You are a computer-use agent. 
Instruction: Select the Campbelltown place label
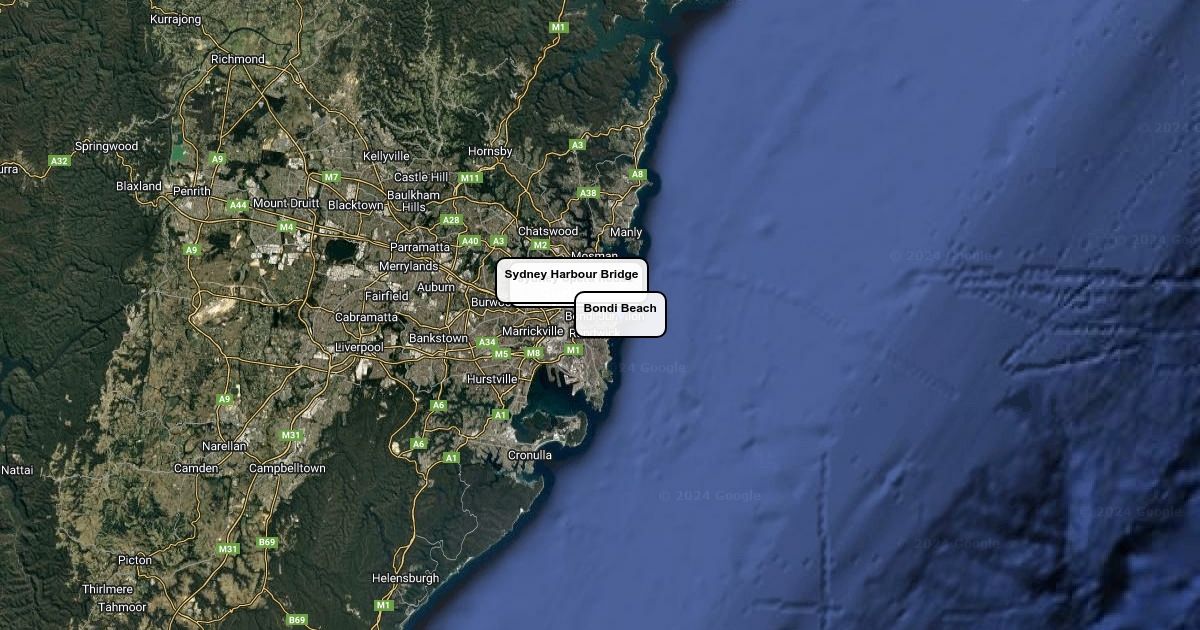(287, 468)
